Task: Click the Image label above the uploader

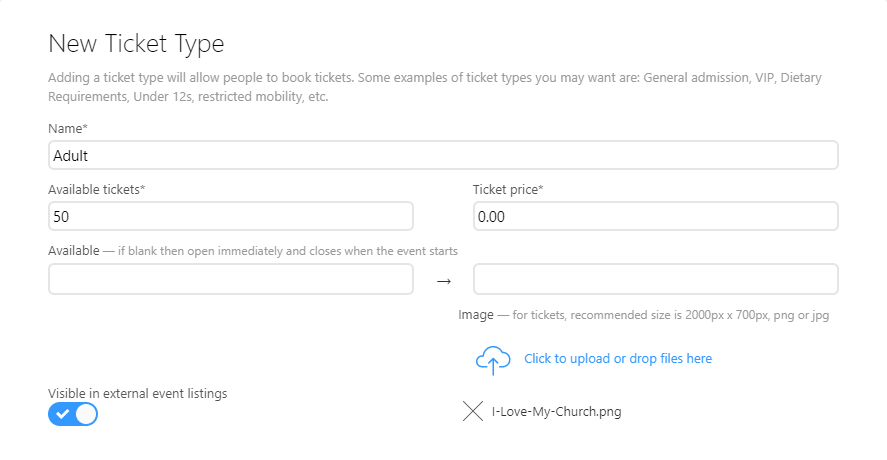Action: point(476,315)
